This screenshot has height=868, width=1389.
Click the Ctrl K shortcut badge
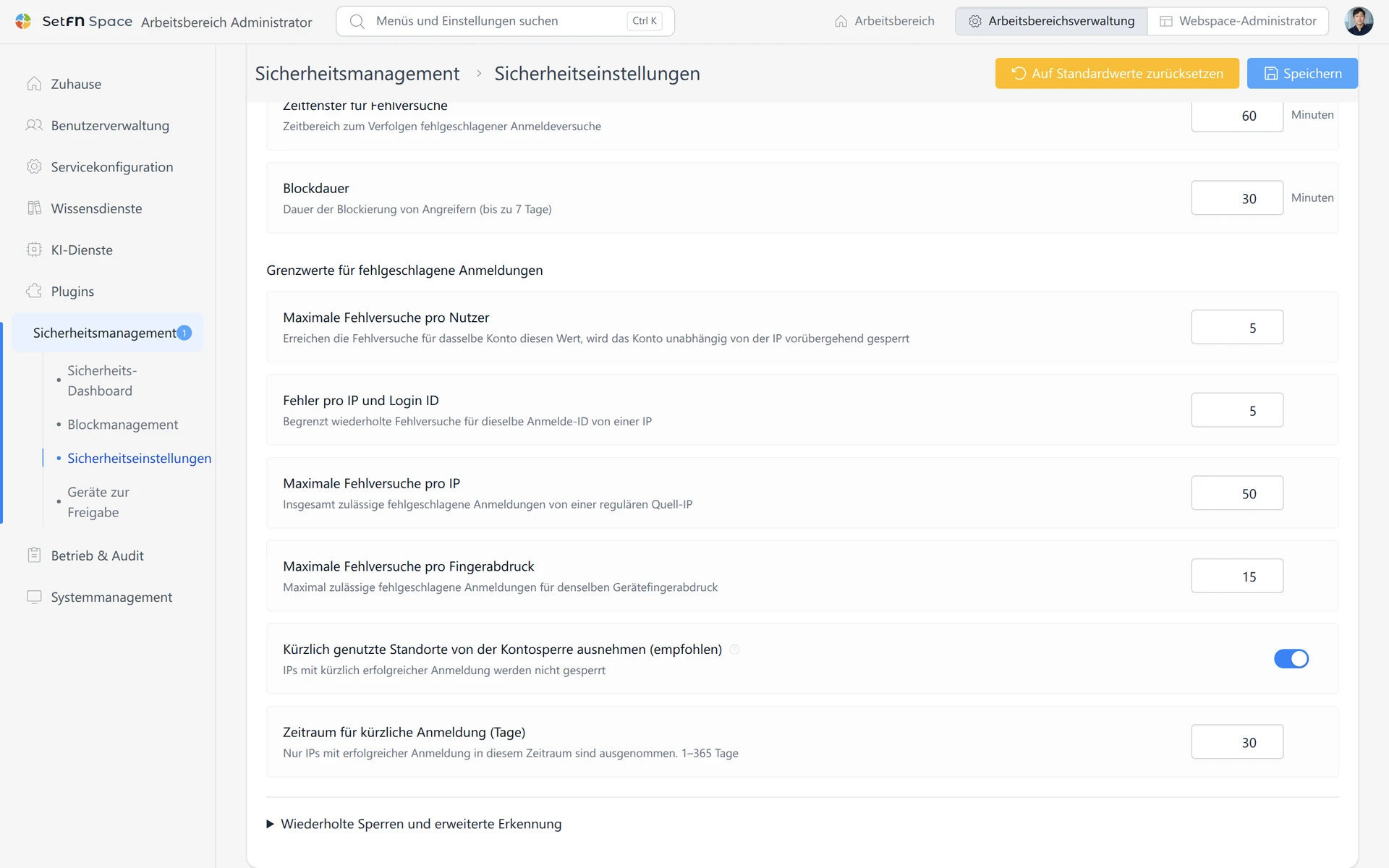[x=645, y=21]
